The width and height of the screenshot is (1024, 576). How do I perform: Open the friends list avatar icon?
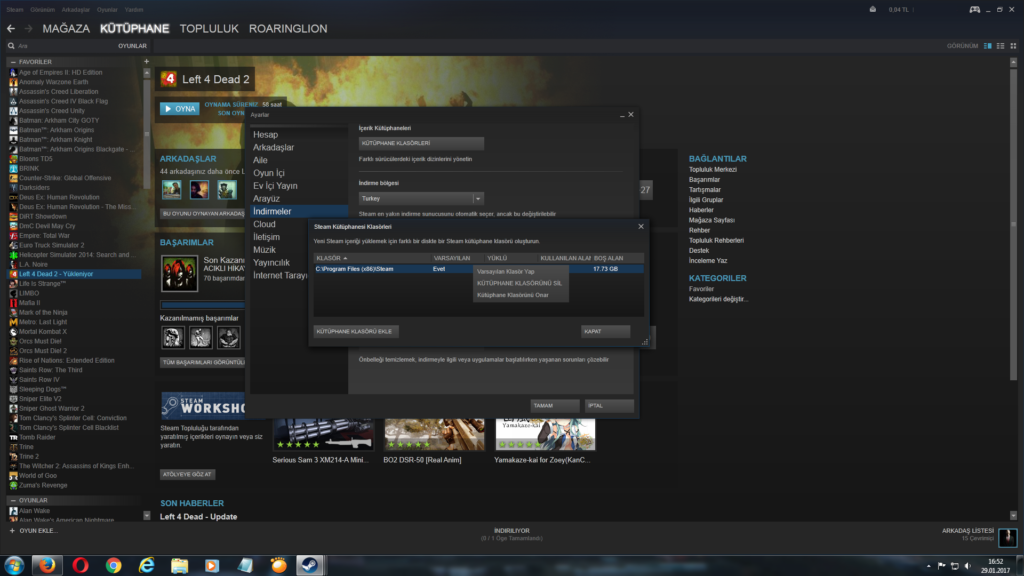coord(1008,537)
